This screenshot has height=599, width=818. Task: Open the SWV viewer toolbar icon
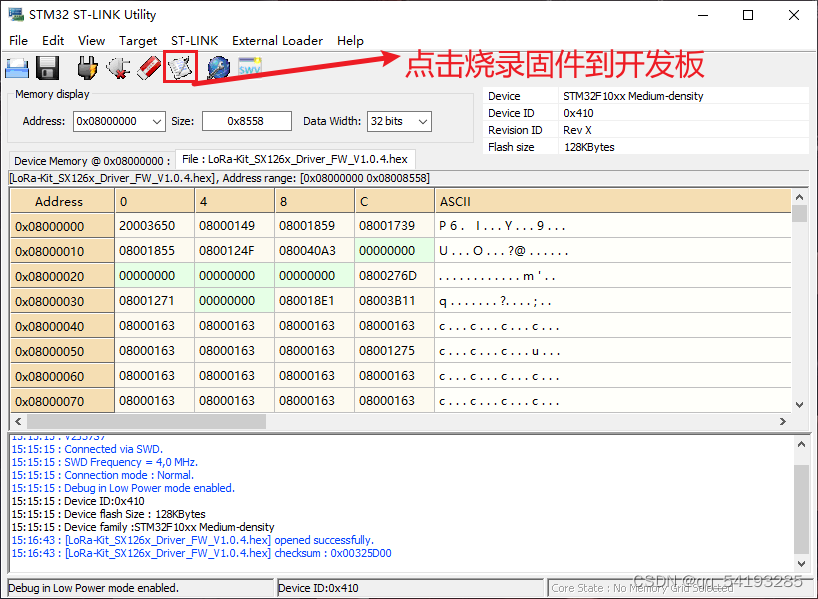[x=249, y=68]
